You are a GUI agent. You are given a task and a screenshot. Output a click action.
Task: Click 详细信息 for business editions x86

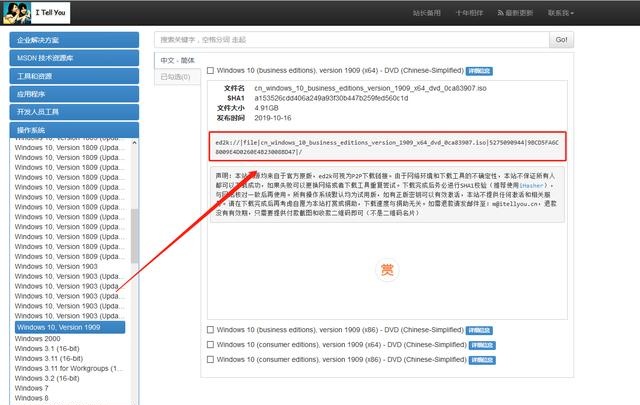(479, 330)
